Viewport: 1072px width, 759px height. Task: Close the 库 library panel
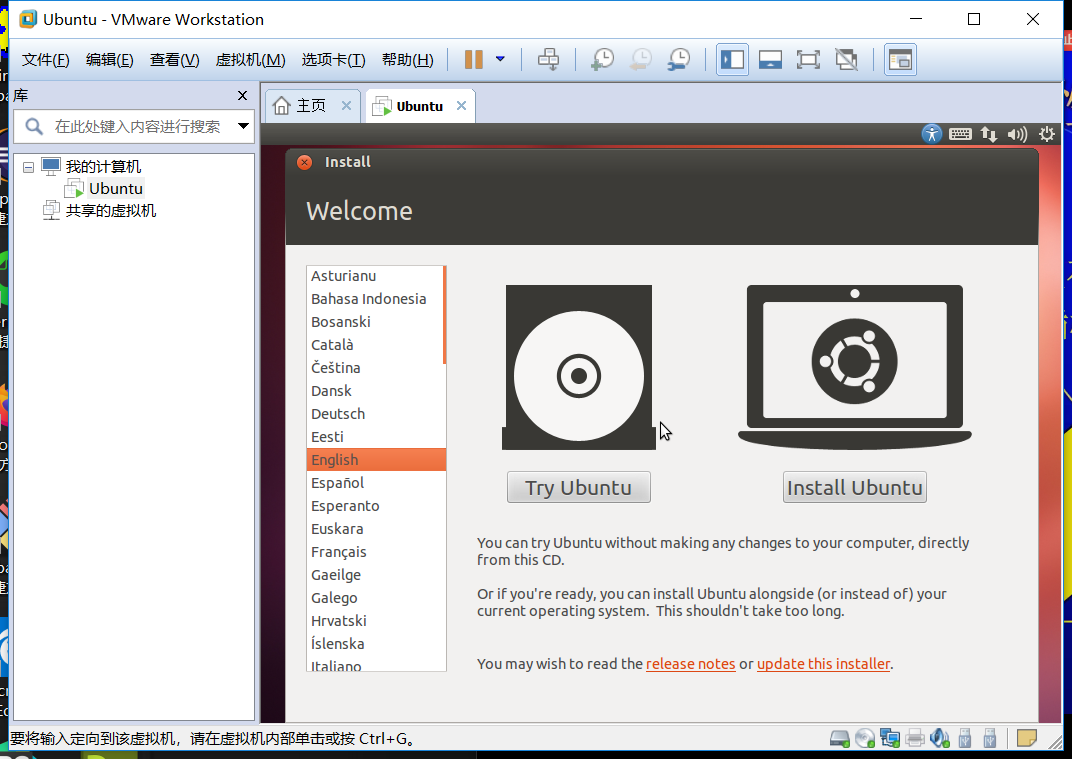pos(242,96)
